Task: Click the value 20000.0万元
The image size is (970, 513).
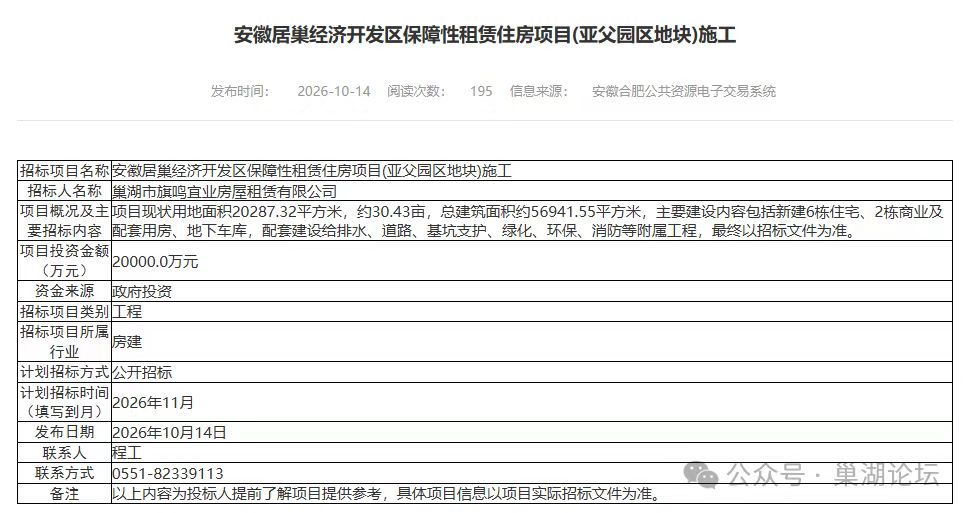Action: 155,262
